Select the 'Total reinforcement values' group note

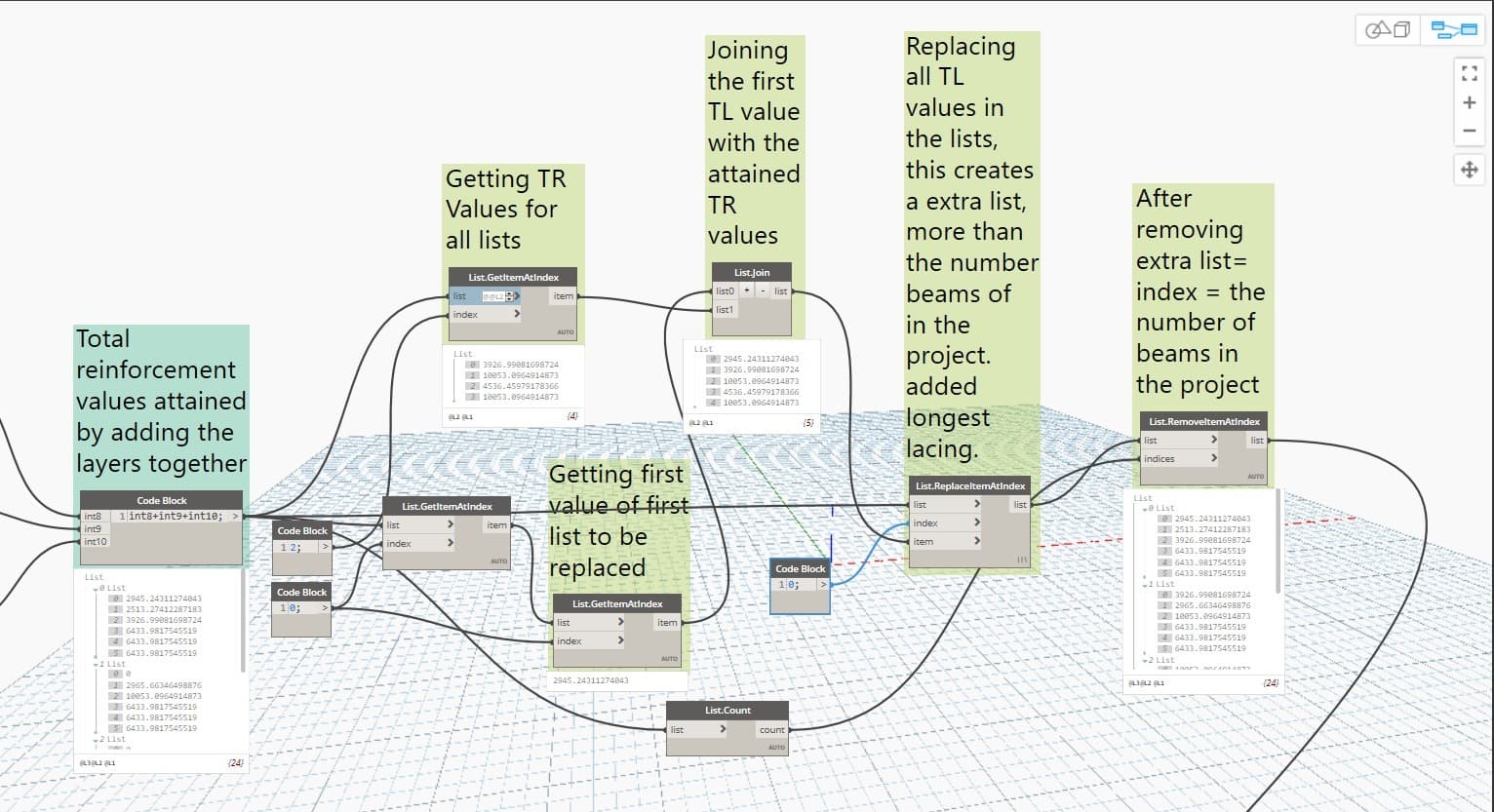click(x=162, y=401)
